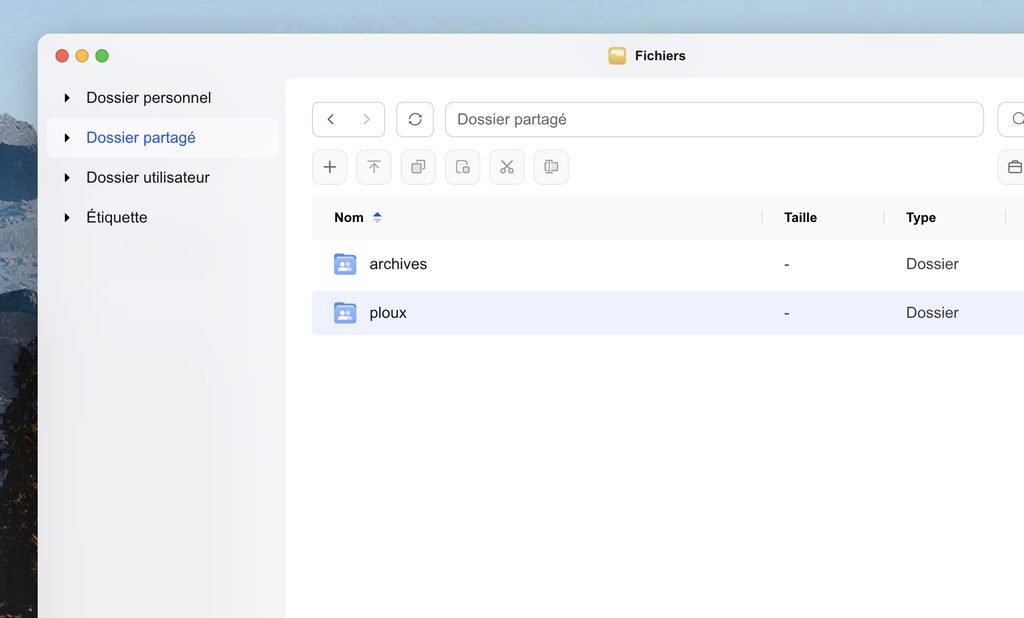This screenshot has width=1024, height=618.
Task: Close the Fichiers window with red button
Action: [62, 56]
